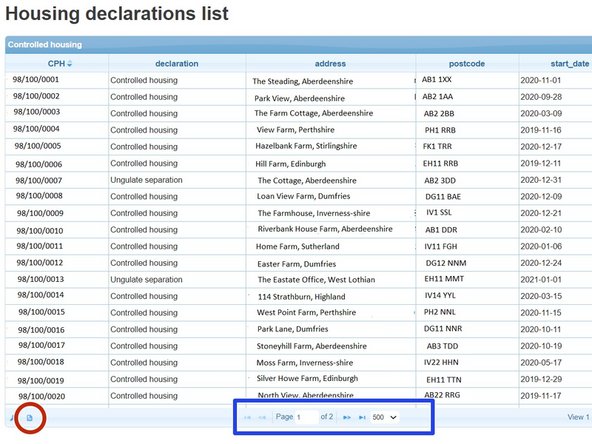
Task: Select CPH cell 98/100/0005
Action: click(x=38, y=146)
